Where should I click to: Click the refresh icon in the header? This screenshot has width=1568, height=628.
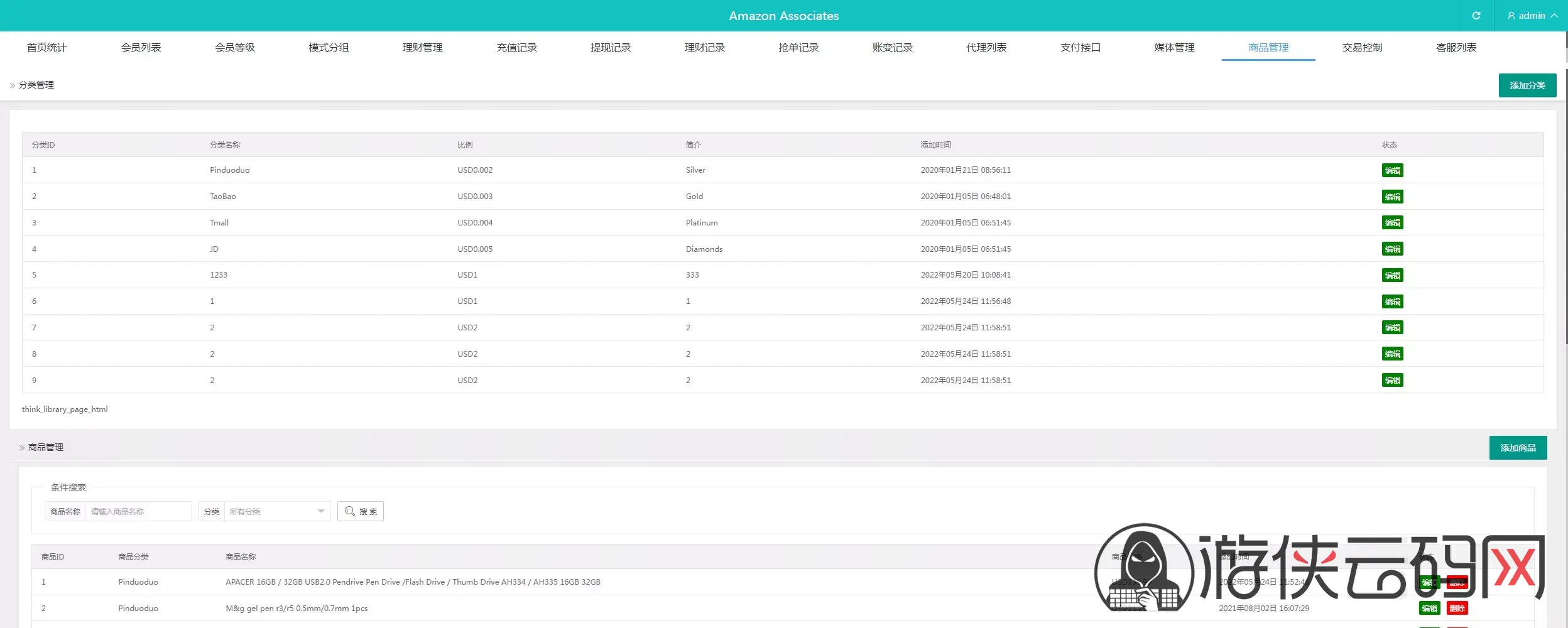[1476, 16]
